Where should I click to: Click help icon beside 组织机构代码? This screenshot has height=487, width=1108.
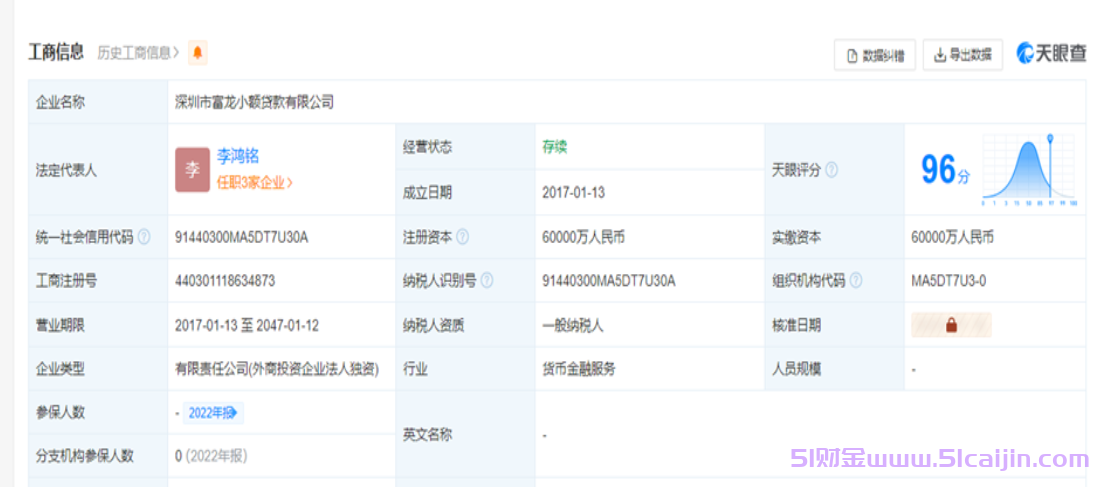point(856,281)
